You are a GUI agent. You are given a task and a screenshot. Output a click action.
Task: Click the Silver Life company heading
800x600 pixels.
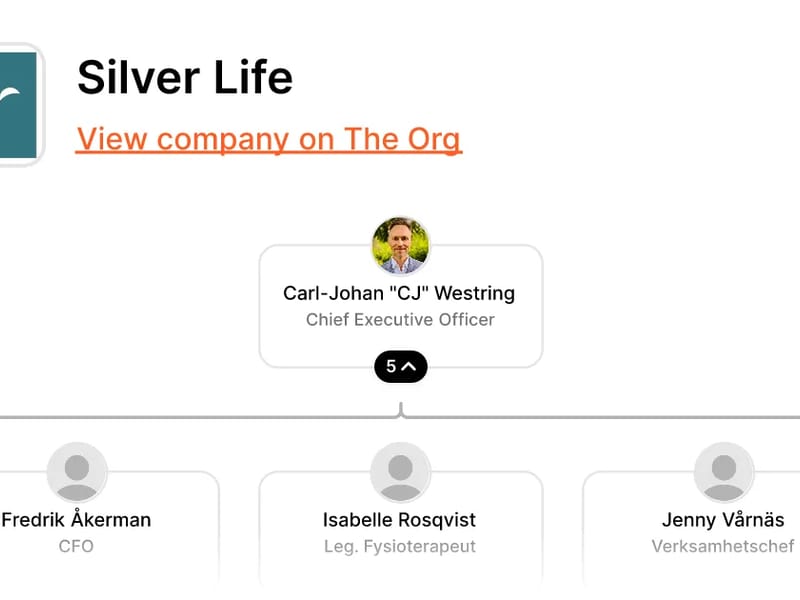185,77
